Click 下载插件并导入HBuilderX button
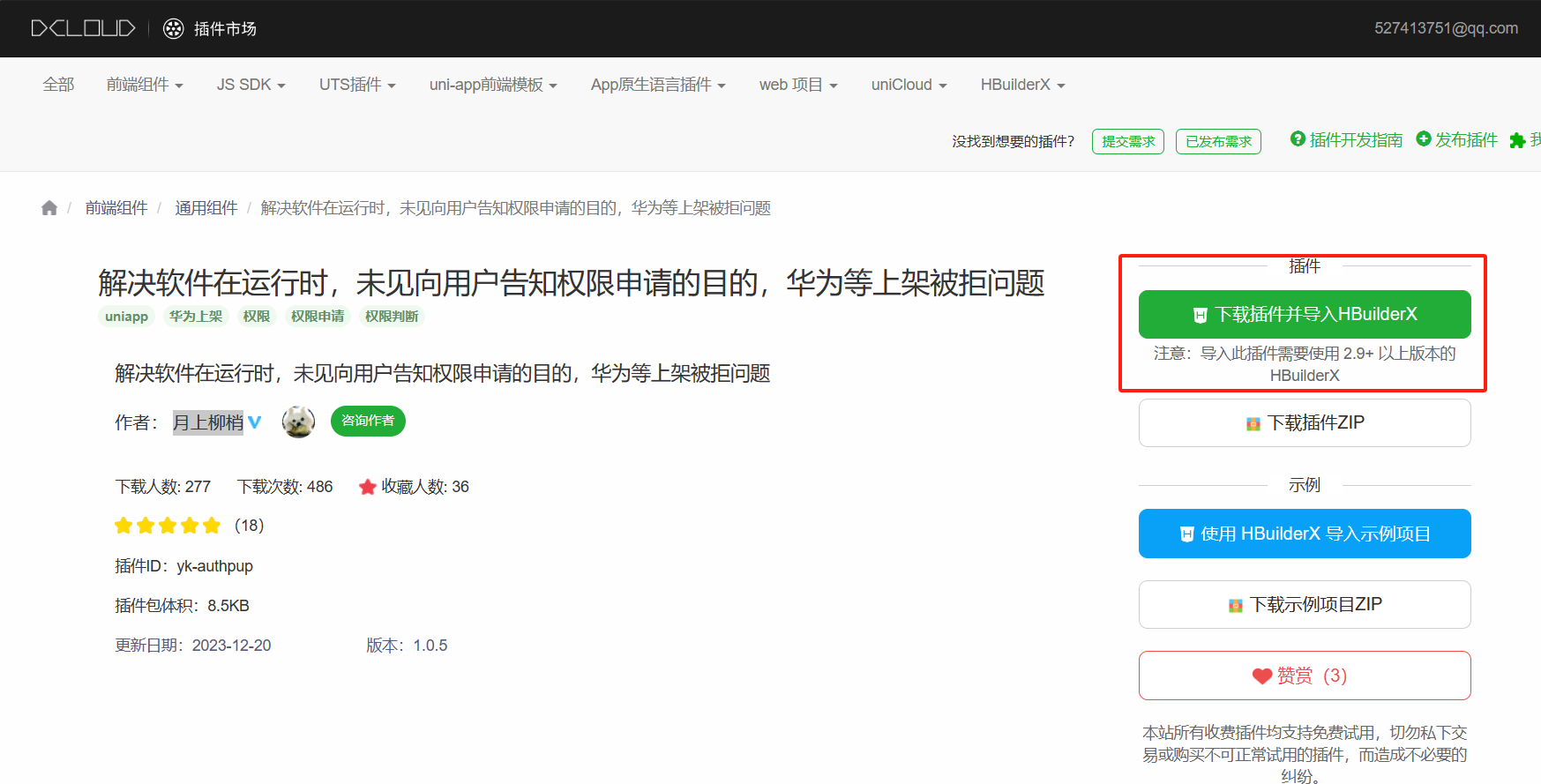This screenshot has width=1541, height=784. coord(1305,314)
